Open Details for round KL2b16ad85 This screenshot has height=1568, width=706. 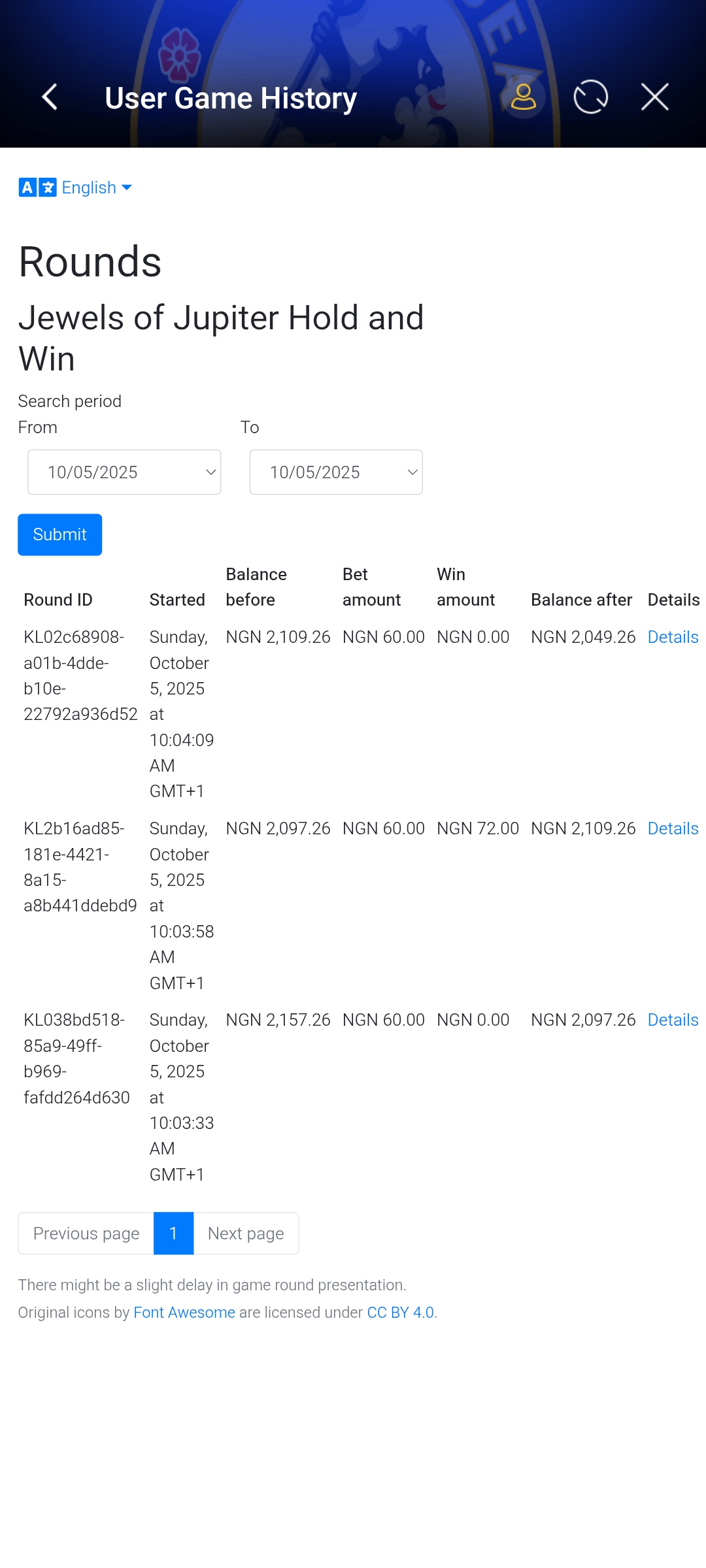(673, 828)
